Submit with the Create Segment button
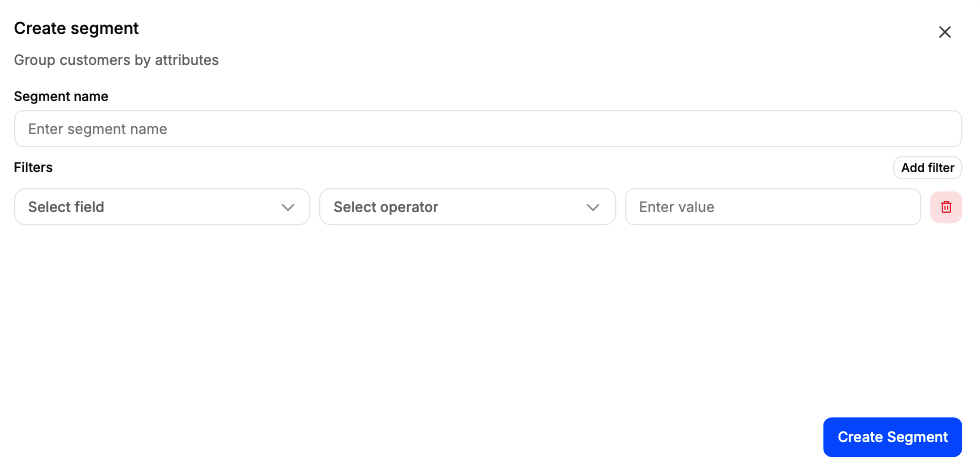978x473 pixels. coord(893,437)
